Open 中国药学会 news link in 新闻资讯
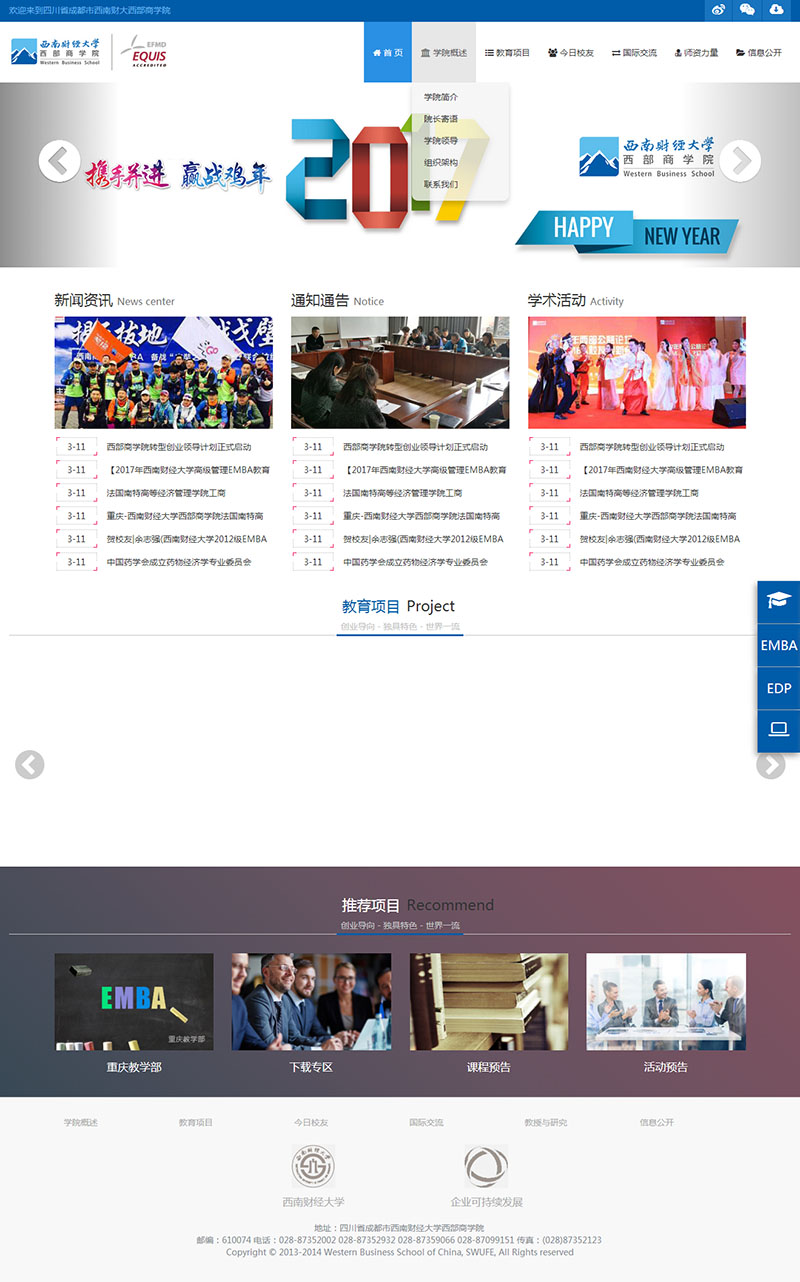 point(178,562)
